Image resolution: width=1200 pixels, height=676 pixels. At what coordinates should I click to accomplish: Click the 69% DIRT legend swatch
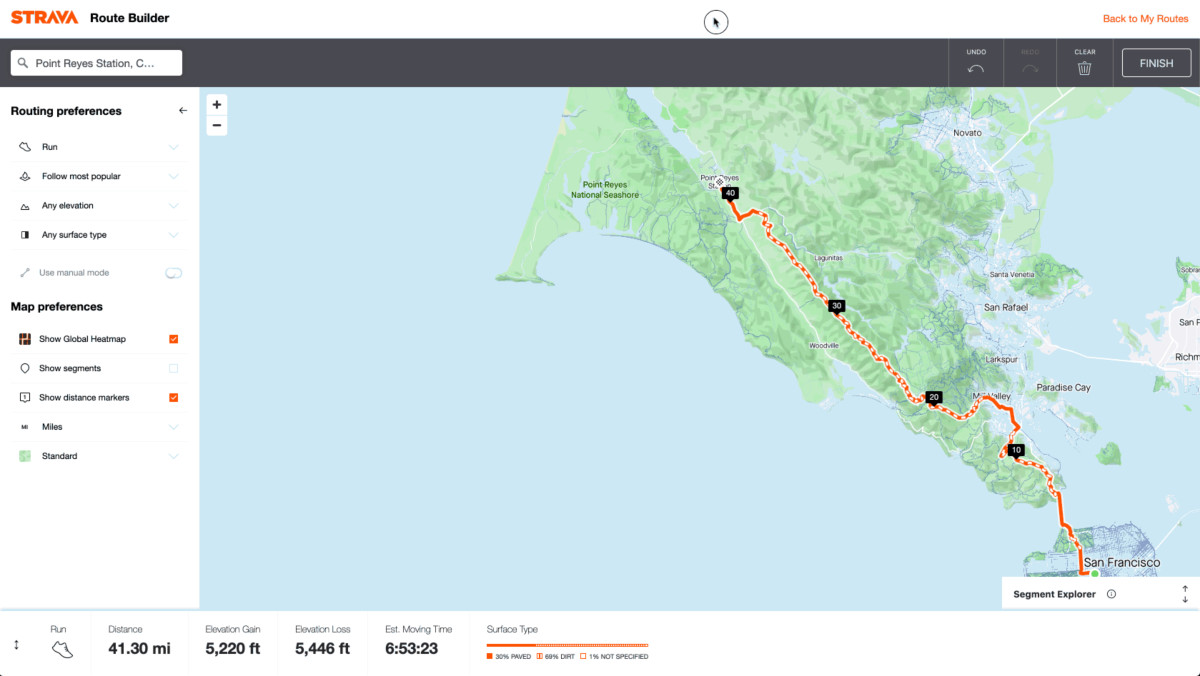(x=540, y=657)
